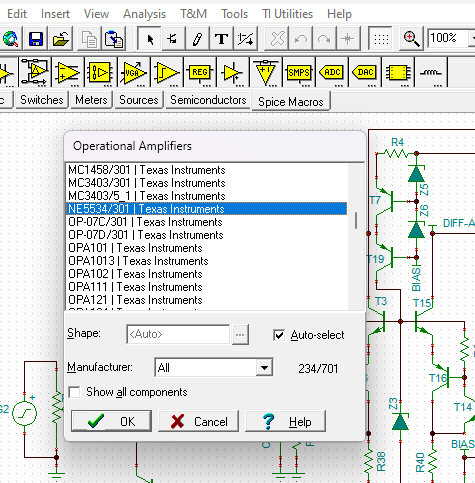Viewport: 475px width, 483px height.
Task: Switch to the Meters component tab
Action: coord(91,100)
